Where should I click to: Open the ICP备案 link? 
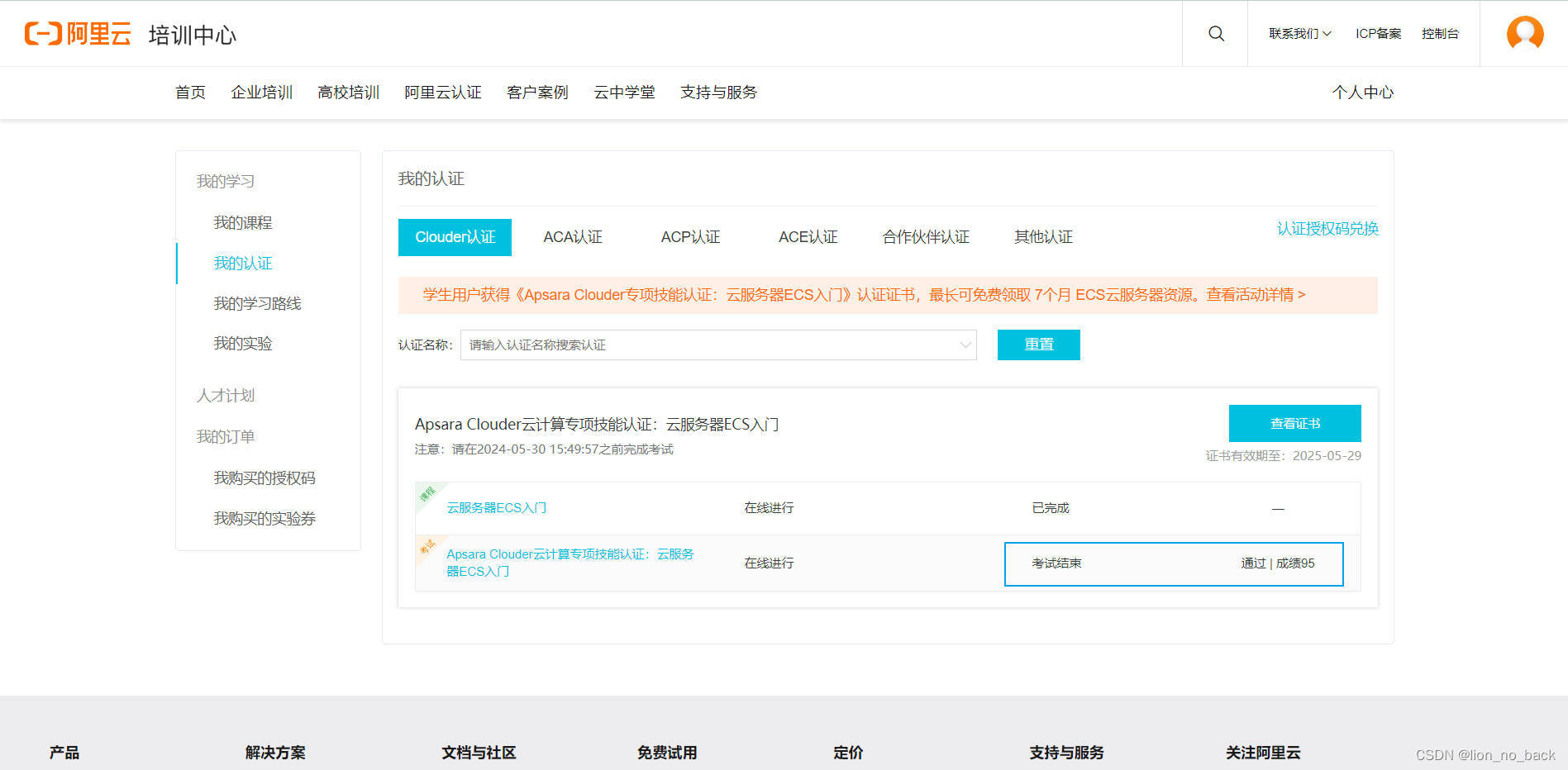coord(1378,34)
